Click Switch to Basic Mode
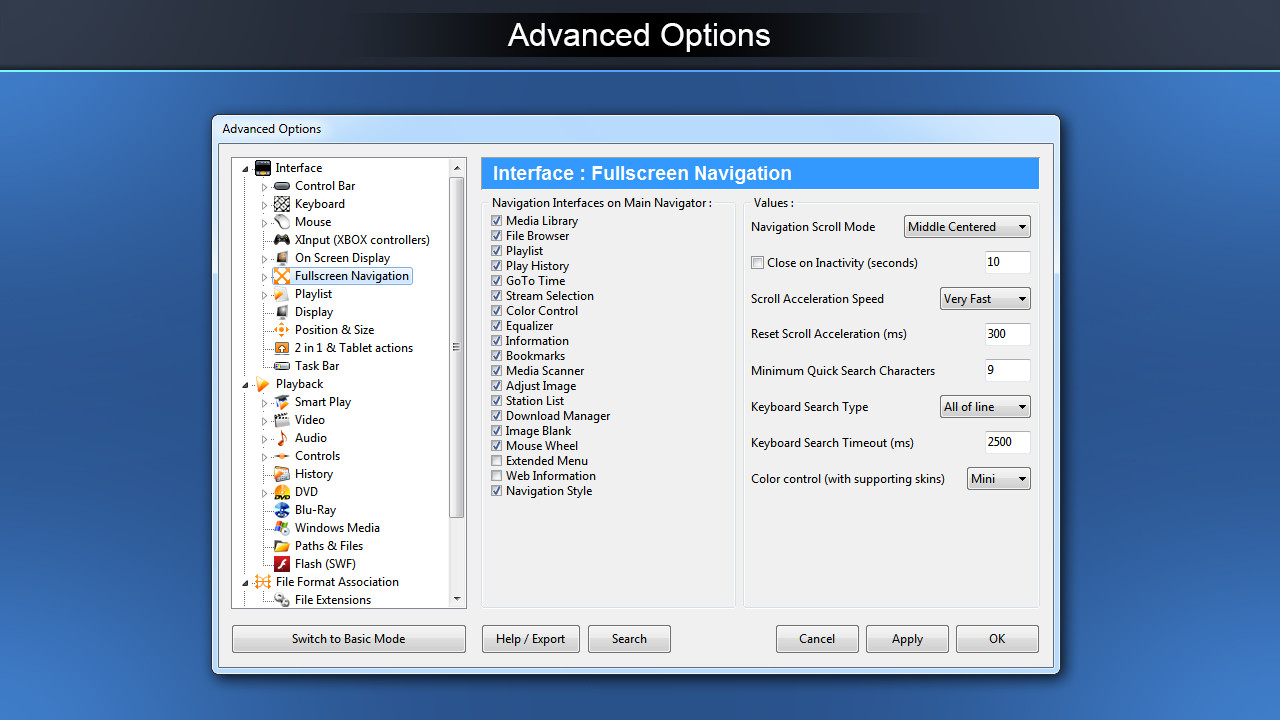Viewport: 1280px width, 720px height. point(348,638)
